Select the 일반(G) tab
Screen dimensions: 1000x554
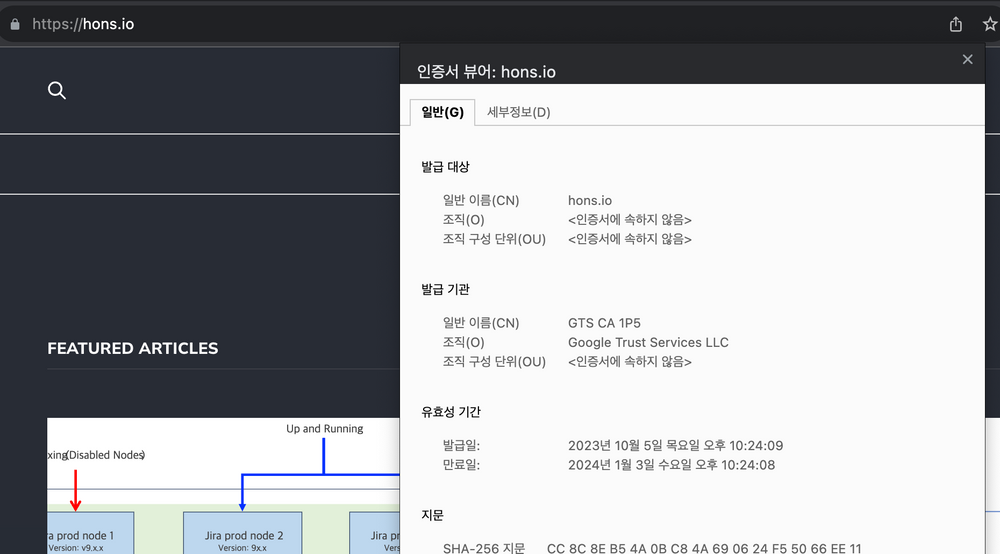tap(443, 112)
